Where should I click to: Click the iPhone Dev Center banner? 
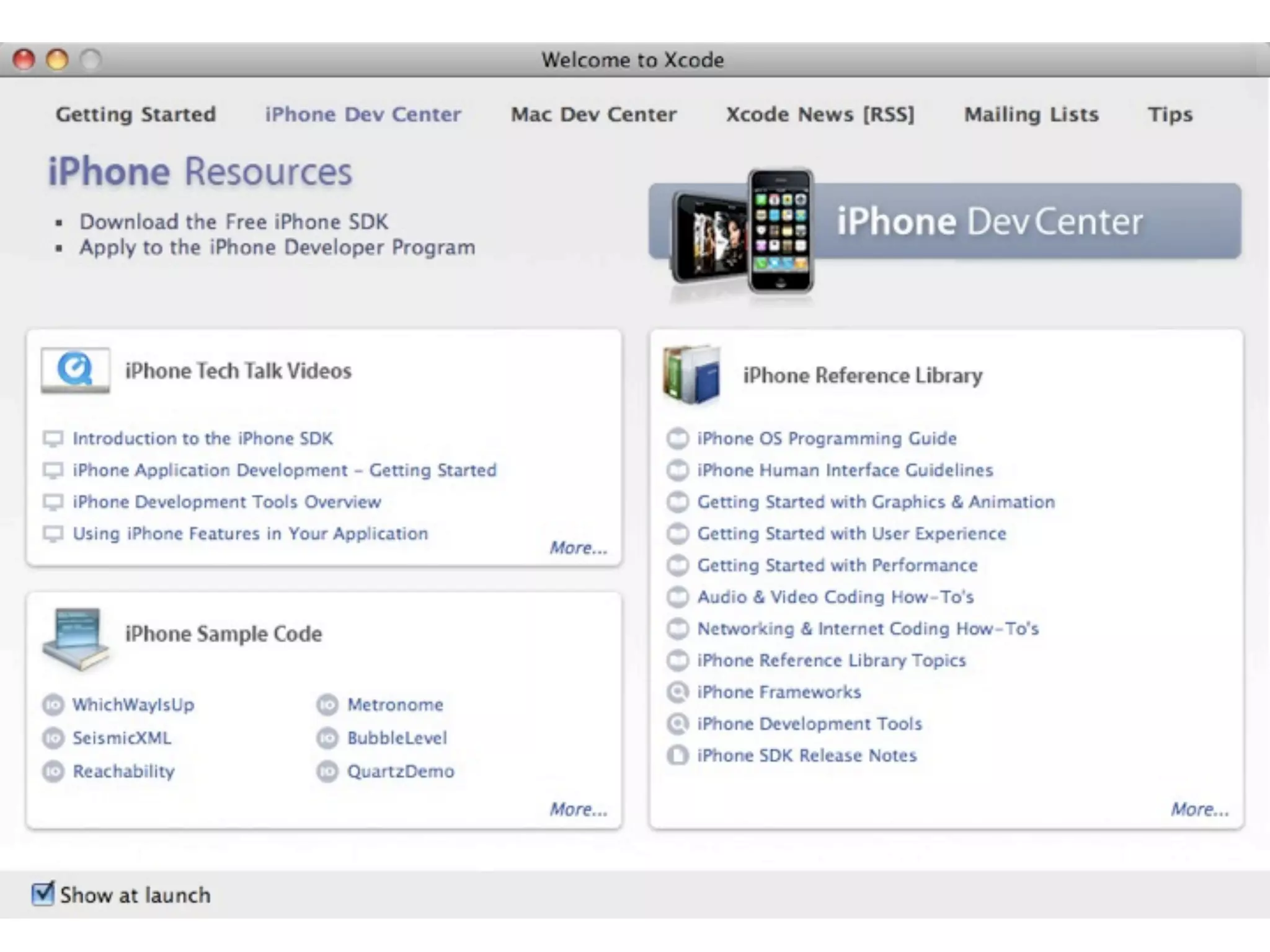point(945,221)
